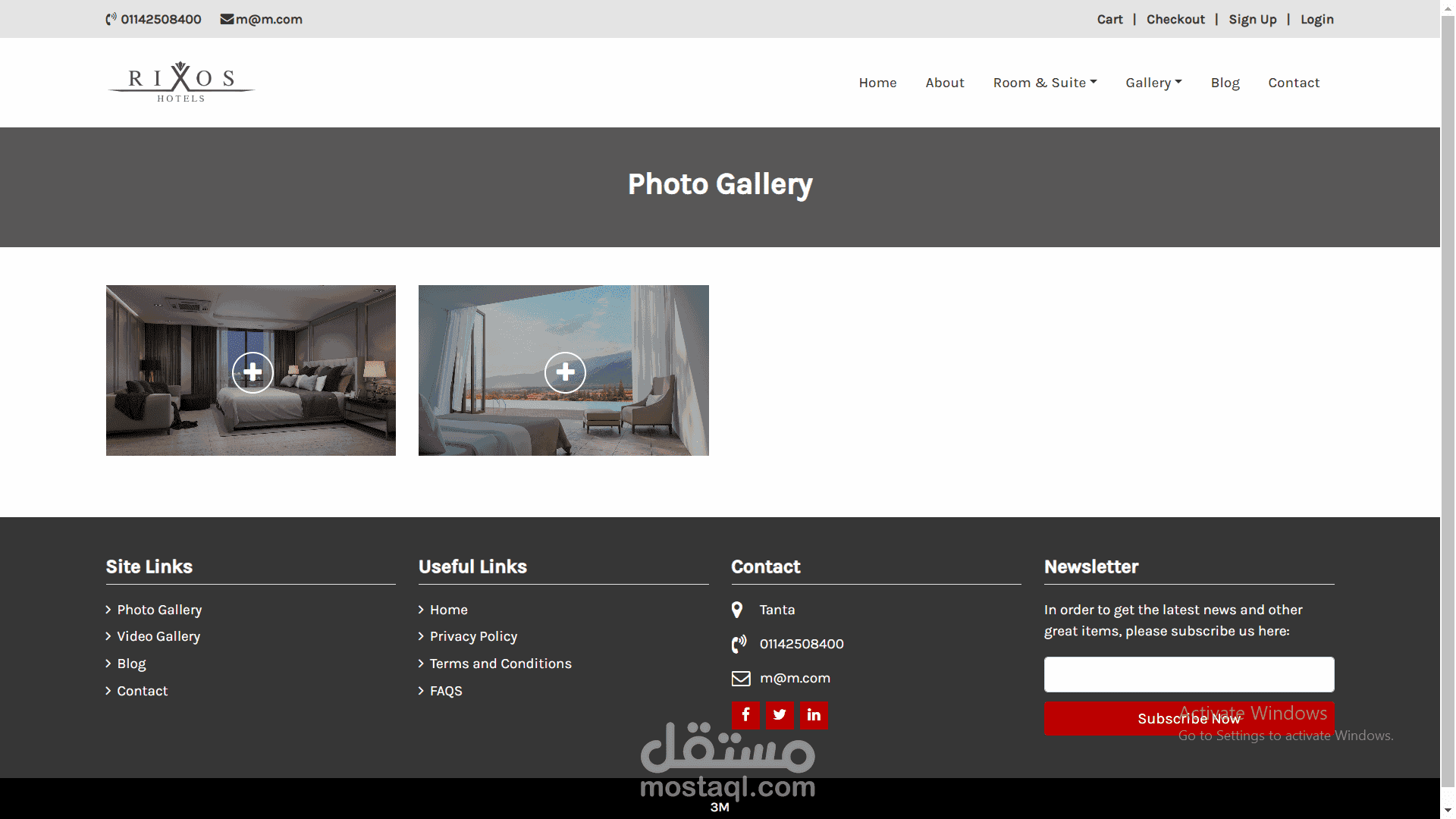Focus the newsletter email input field

pyautogui.click(x=1188, y=674)
